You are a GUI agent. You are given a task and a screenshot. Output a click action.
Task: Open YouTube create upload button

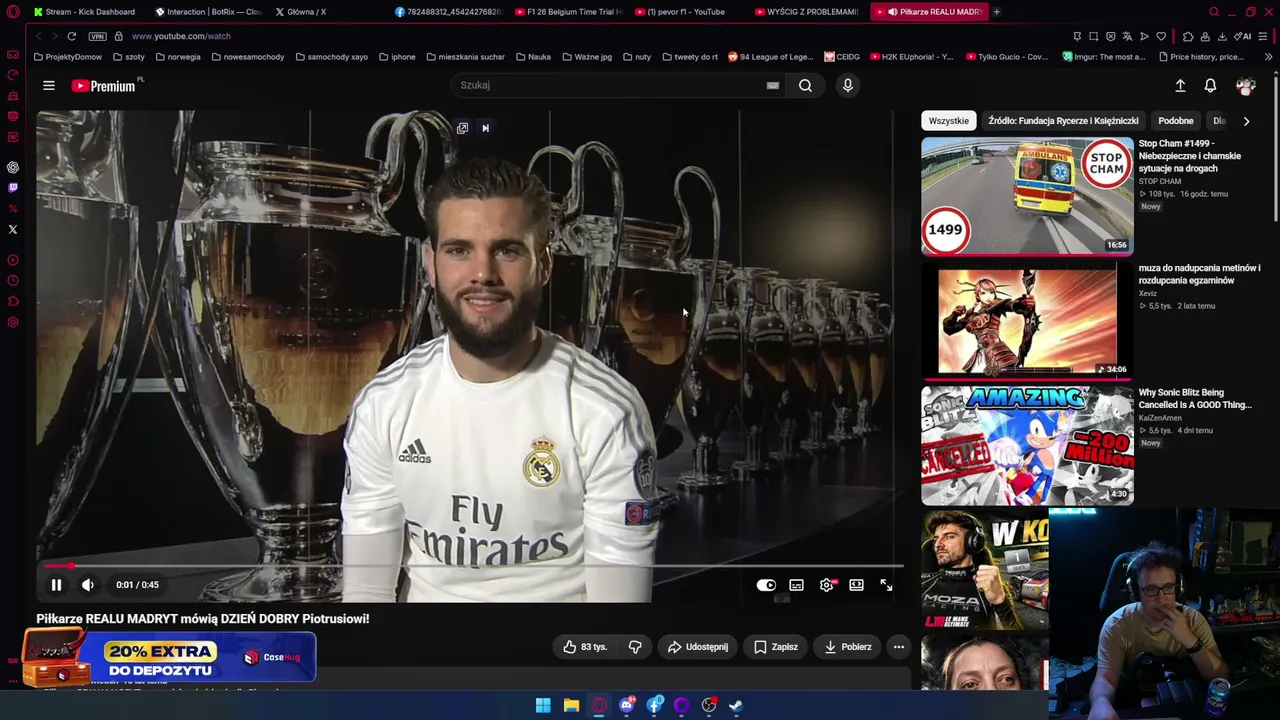click(1180, 86)
